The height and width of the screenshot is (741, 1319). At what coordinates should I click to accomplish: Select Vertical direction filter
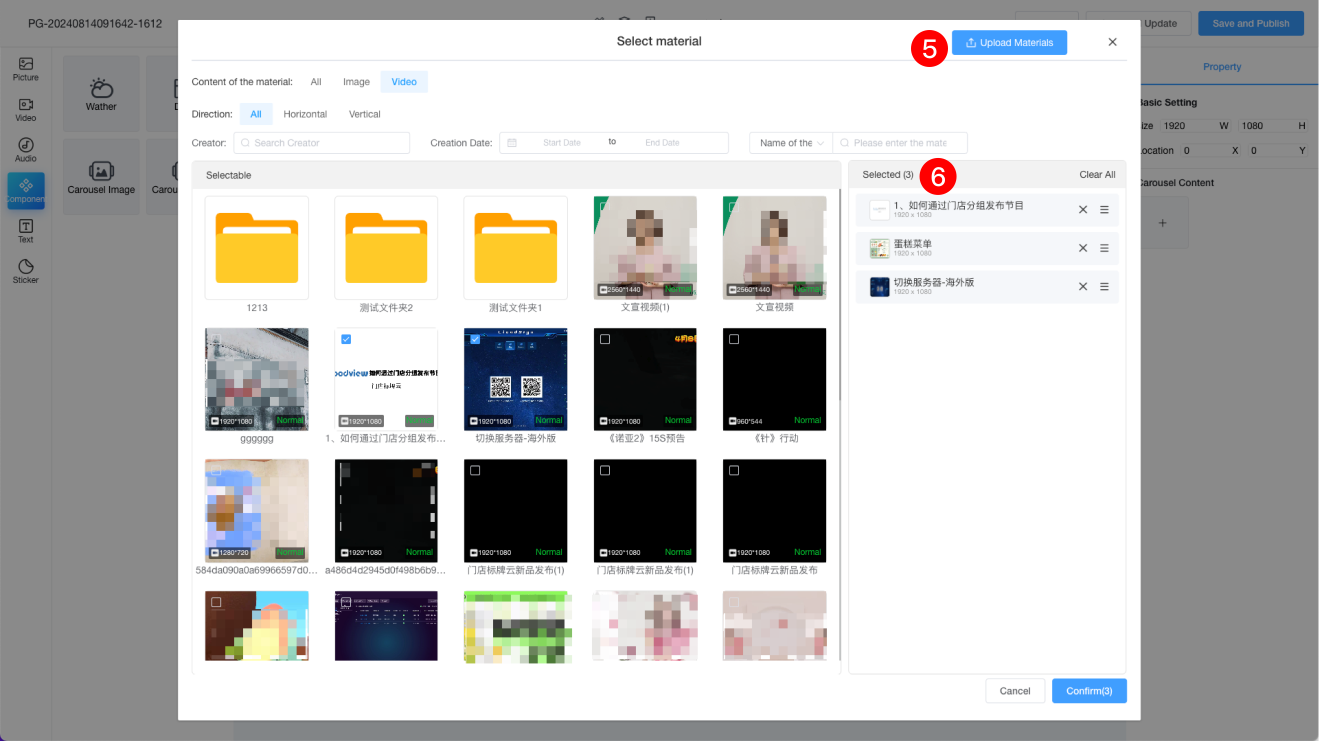coord(364,114)
